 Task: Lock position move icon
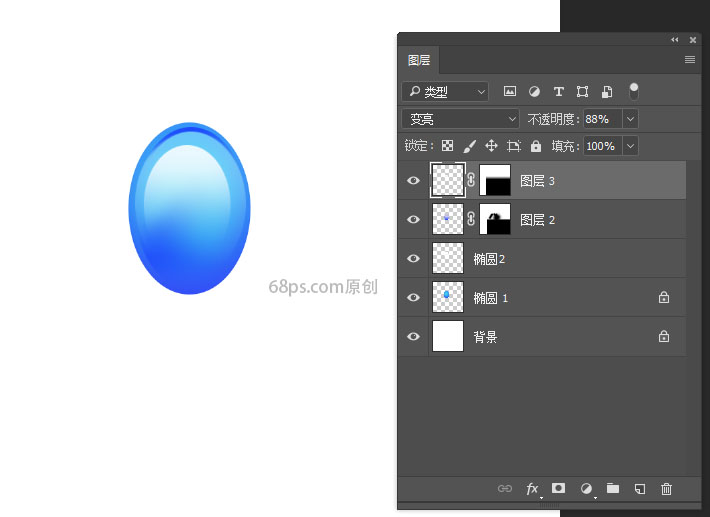point(491,146)
